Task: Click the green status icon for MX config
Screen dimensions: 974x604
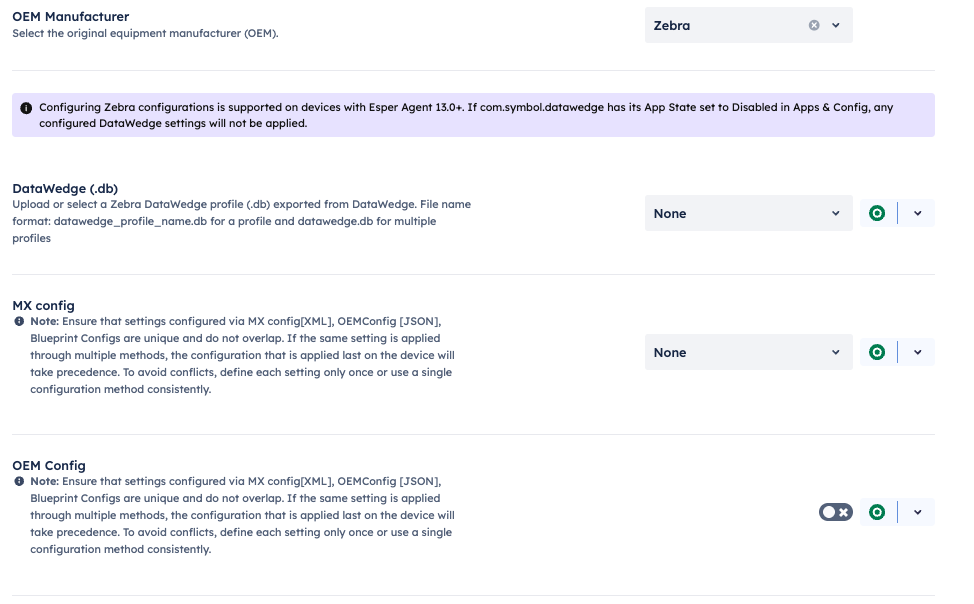Action: click(x=877, y=352)
